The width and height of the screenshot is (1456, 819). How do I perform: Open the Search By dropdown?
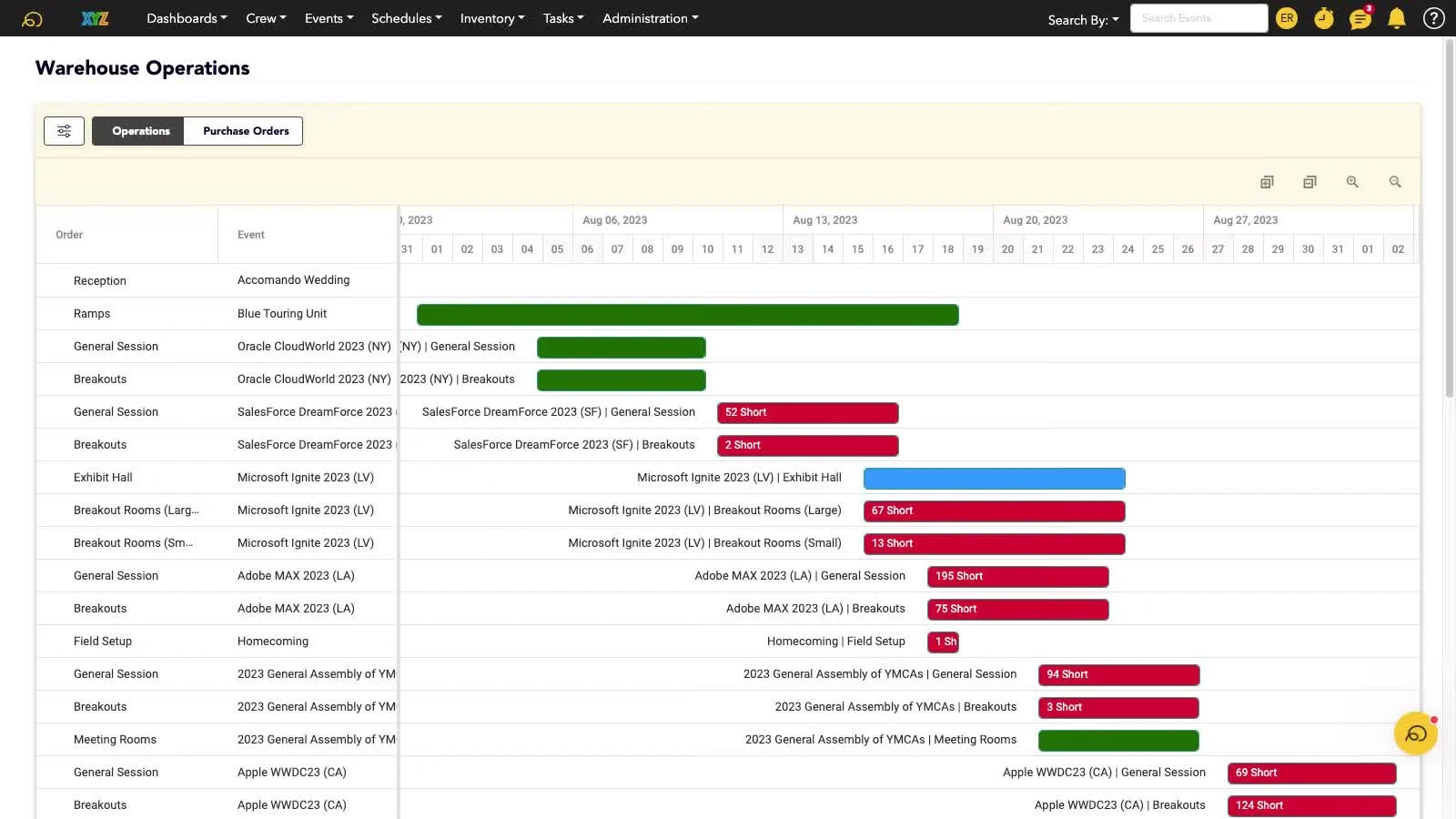(x=1083, y=19)
